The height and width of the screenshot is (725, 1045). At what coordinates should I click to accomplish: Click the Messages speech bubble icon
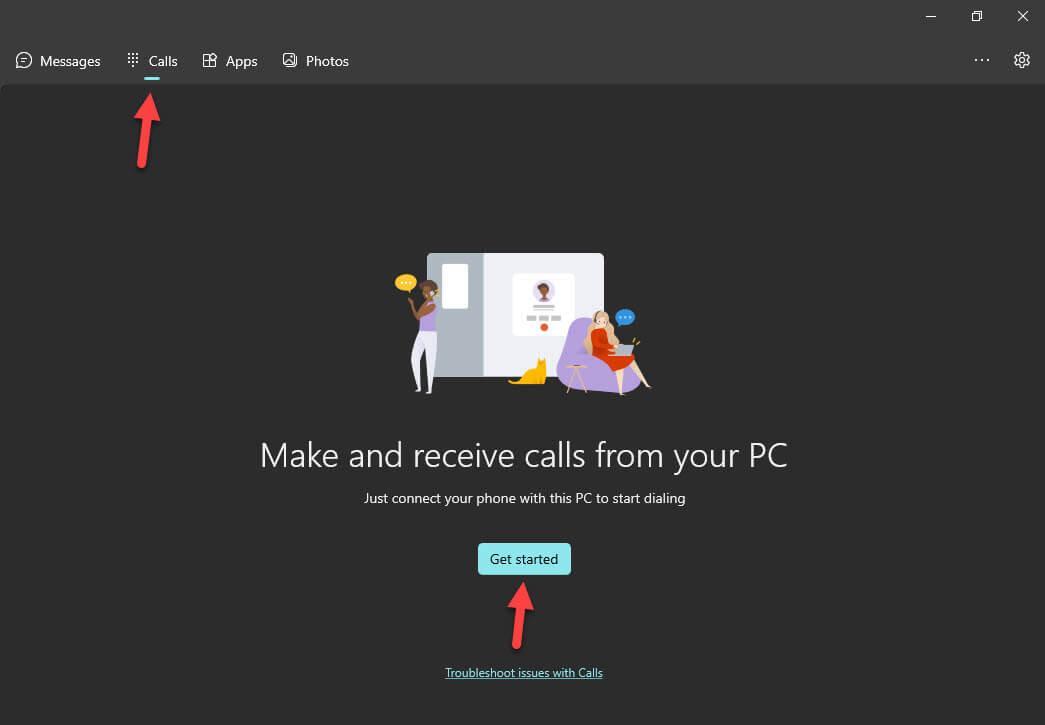[x=24, y=61]
